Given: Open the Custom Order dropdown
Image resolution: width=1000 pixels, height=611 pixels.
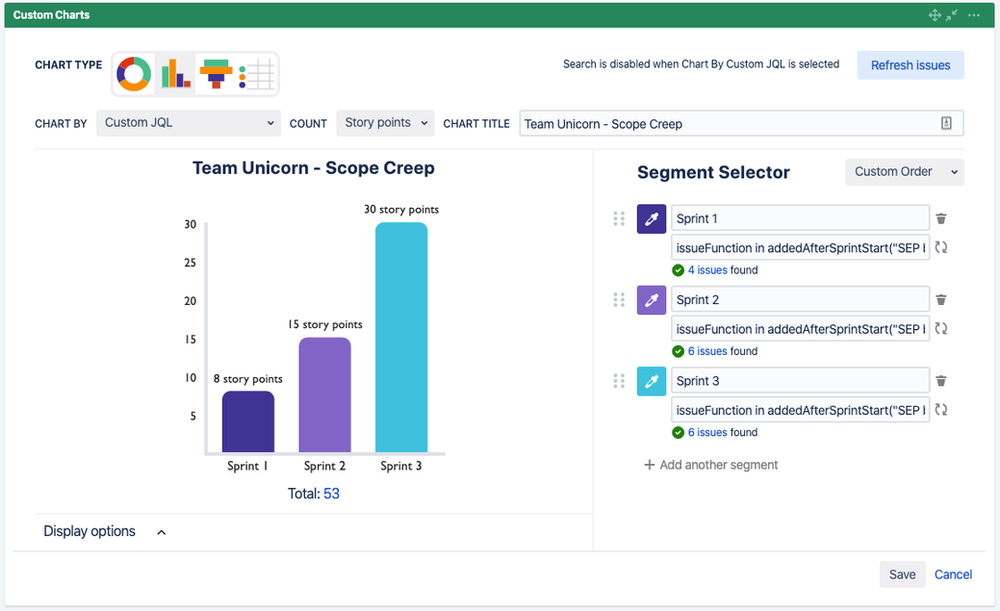Looking at the screenshot, I should coord(903,171).
